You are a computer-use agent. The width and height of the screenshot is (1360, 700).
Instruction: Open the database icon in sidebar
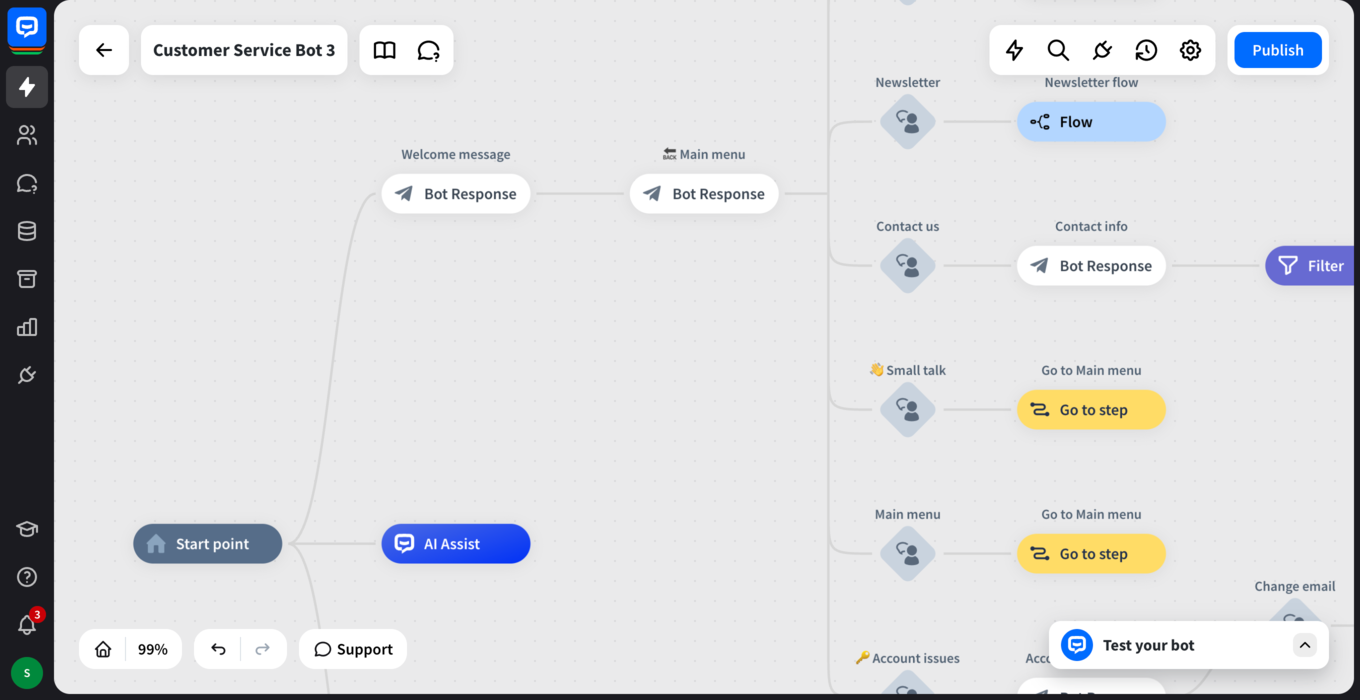tap(27, 231)
